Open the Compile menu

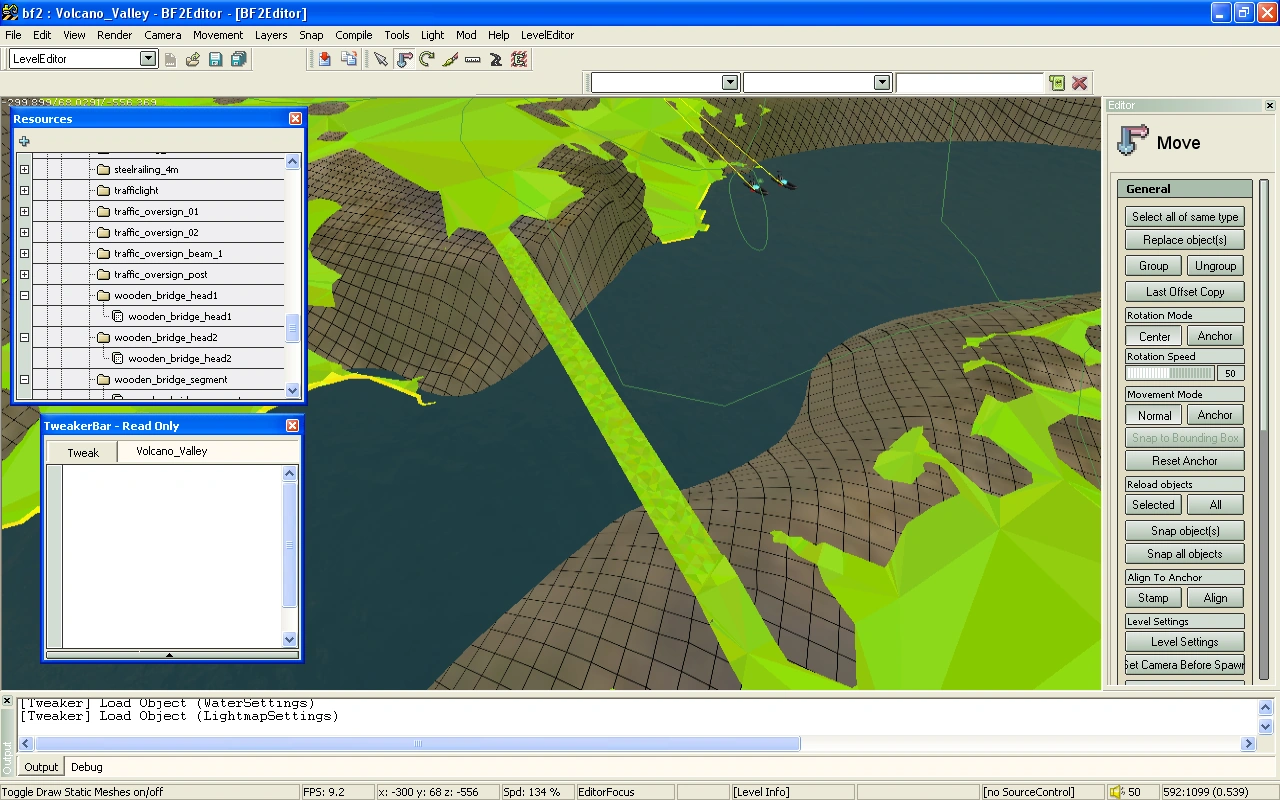click(353, 35)
